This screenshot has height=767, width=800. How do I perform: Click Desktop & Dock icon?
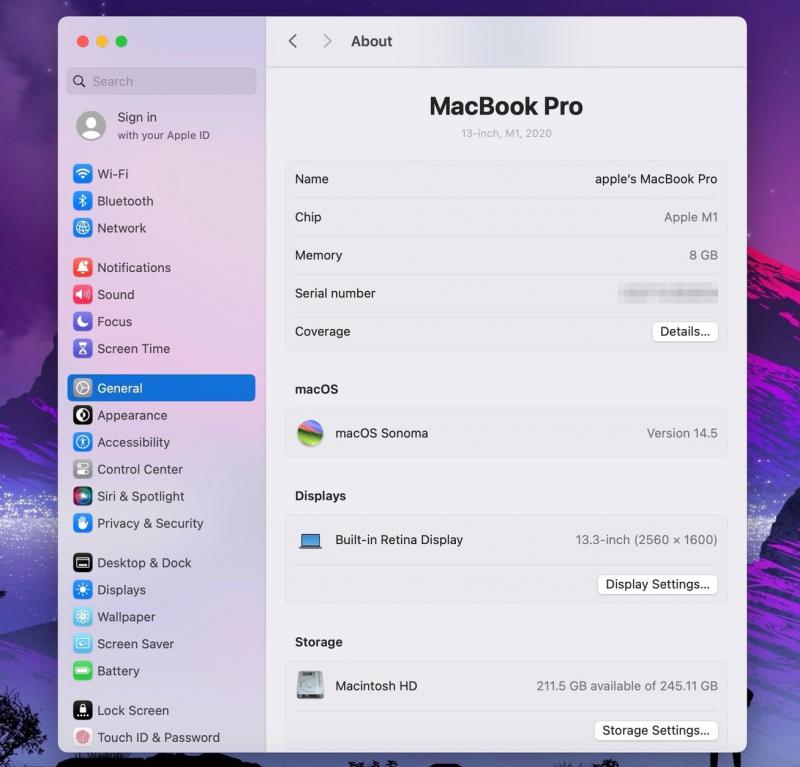[x=83, y=562]
